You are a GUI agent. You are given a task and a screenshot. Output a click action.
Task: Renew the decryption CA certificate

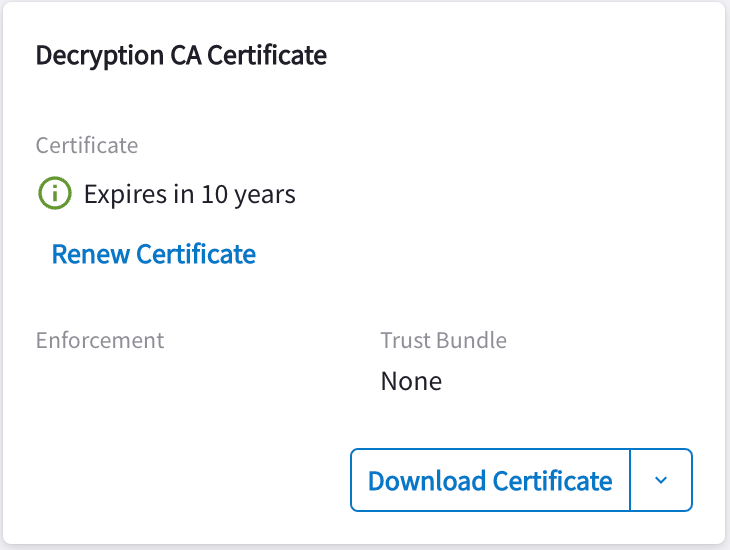pyautogui.click(x=153, y=254)
